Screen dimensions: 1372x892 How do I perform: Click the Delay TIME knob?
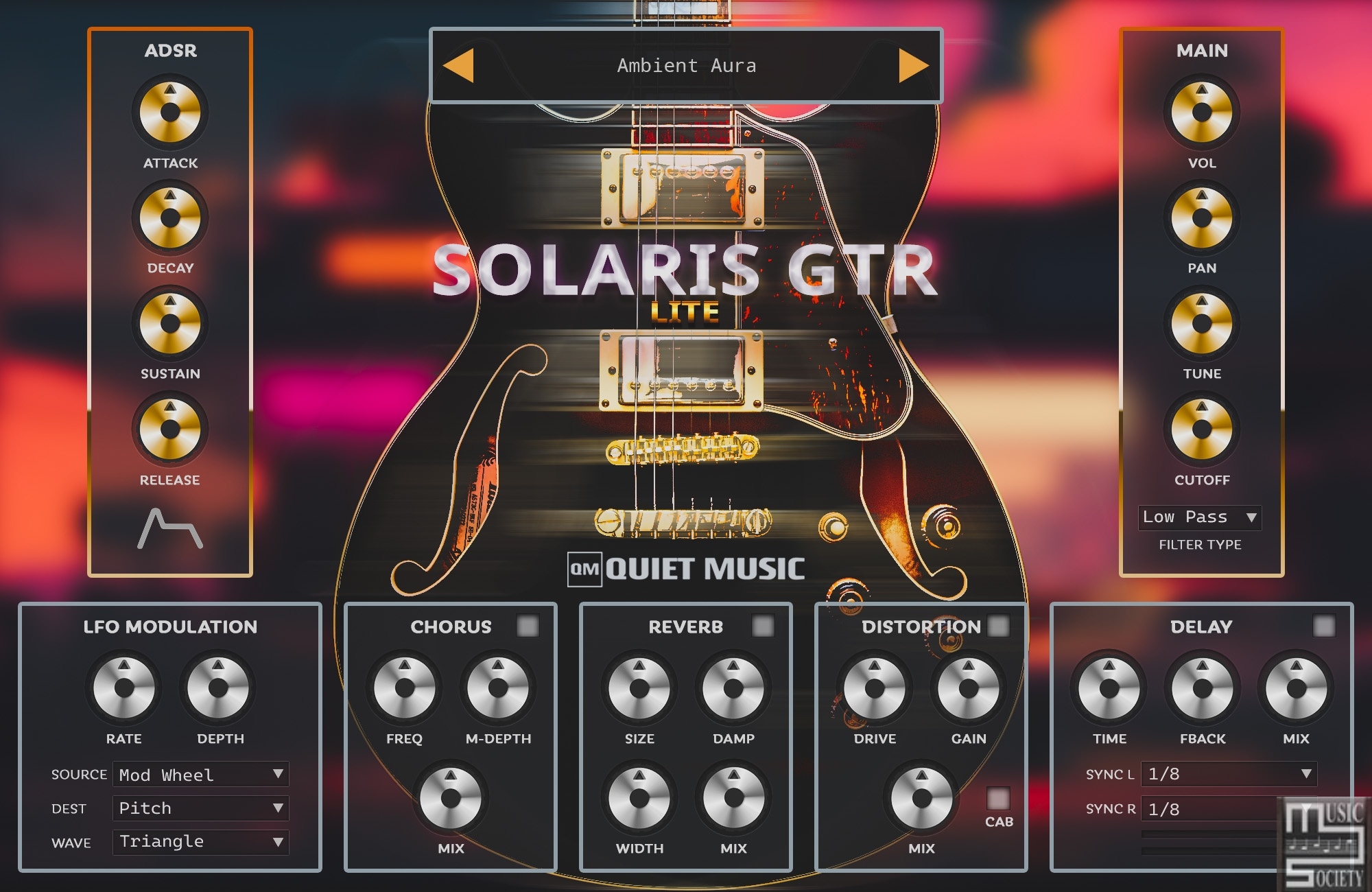1109,688
